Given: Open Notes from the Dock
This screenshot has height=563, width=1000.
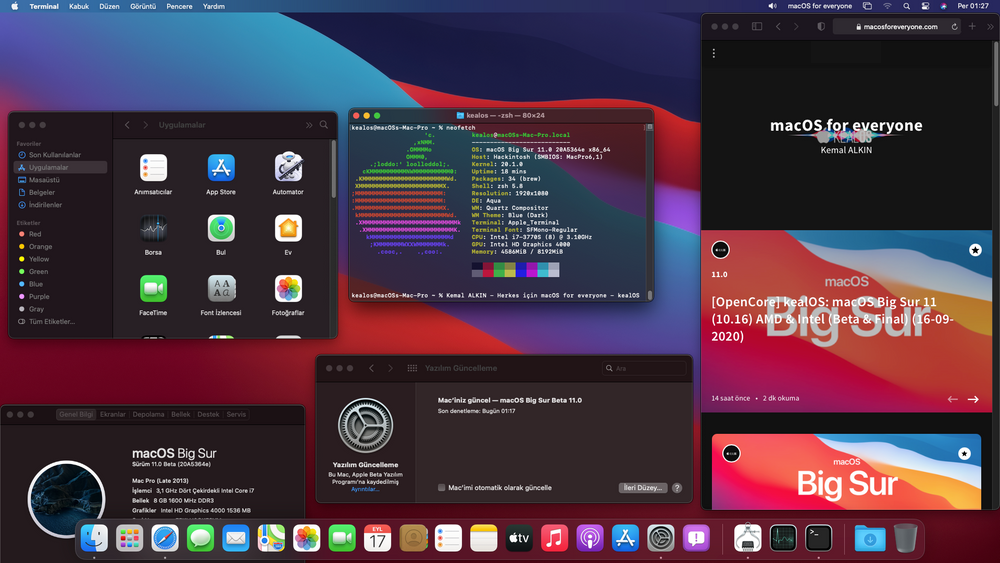Looking at the screenshot, I should pos(483,539).
